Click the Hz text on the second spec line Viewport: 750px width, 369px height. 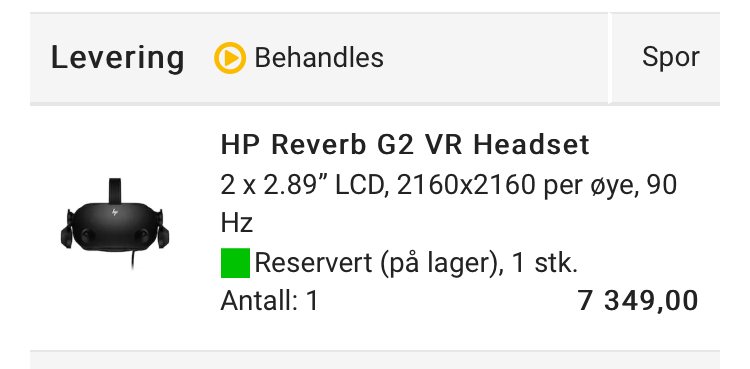(236, 224)
